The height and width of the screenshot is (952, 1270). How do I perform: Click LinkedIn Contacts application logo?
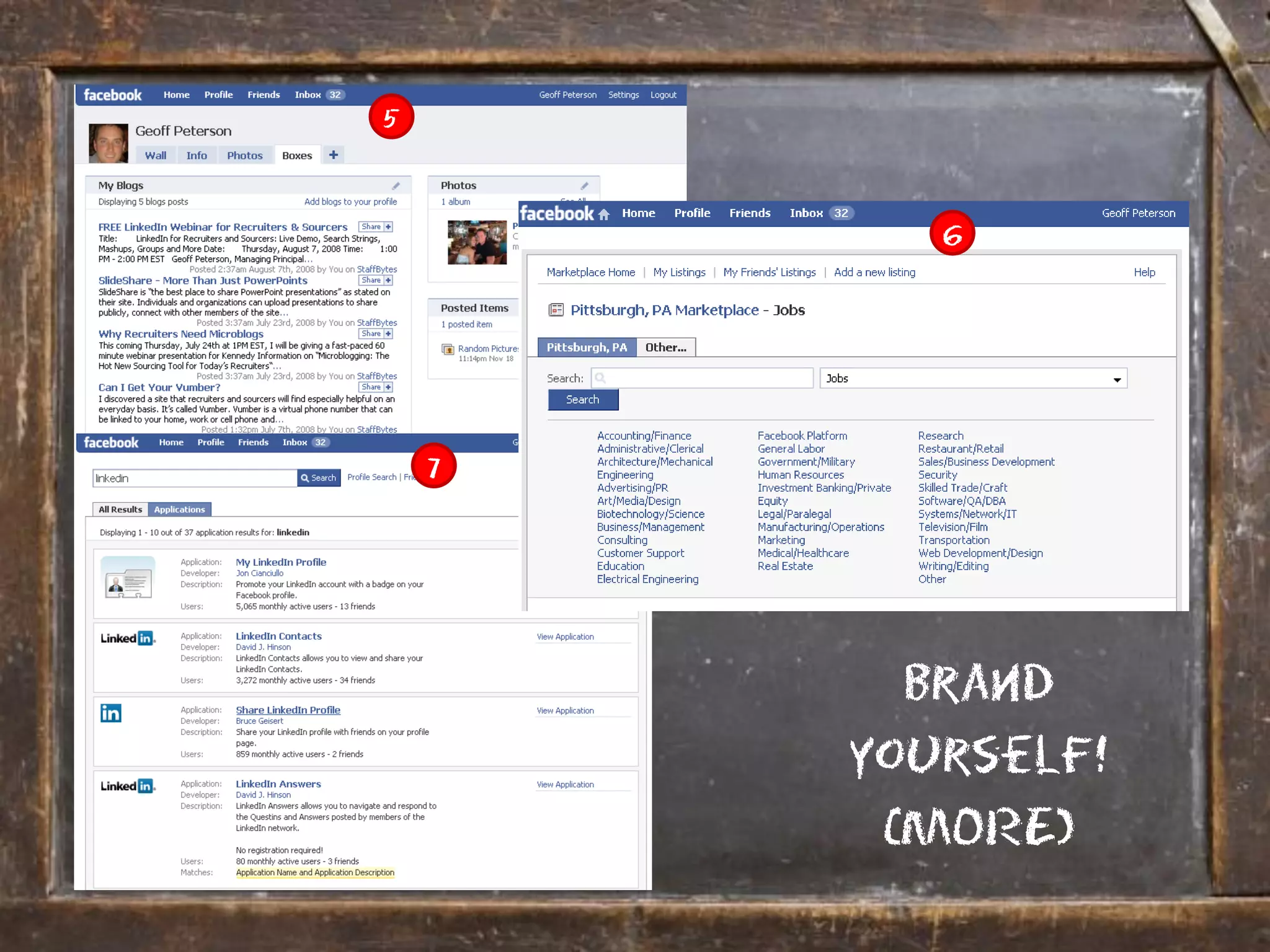pos(128,638)
